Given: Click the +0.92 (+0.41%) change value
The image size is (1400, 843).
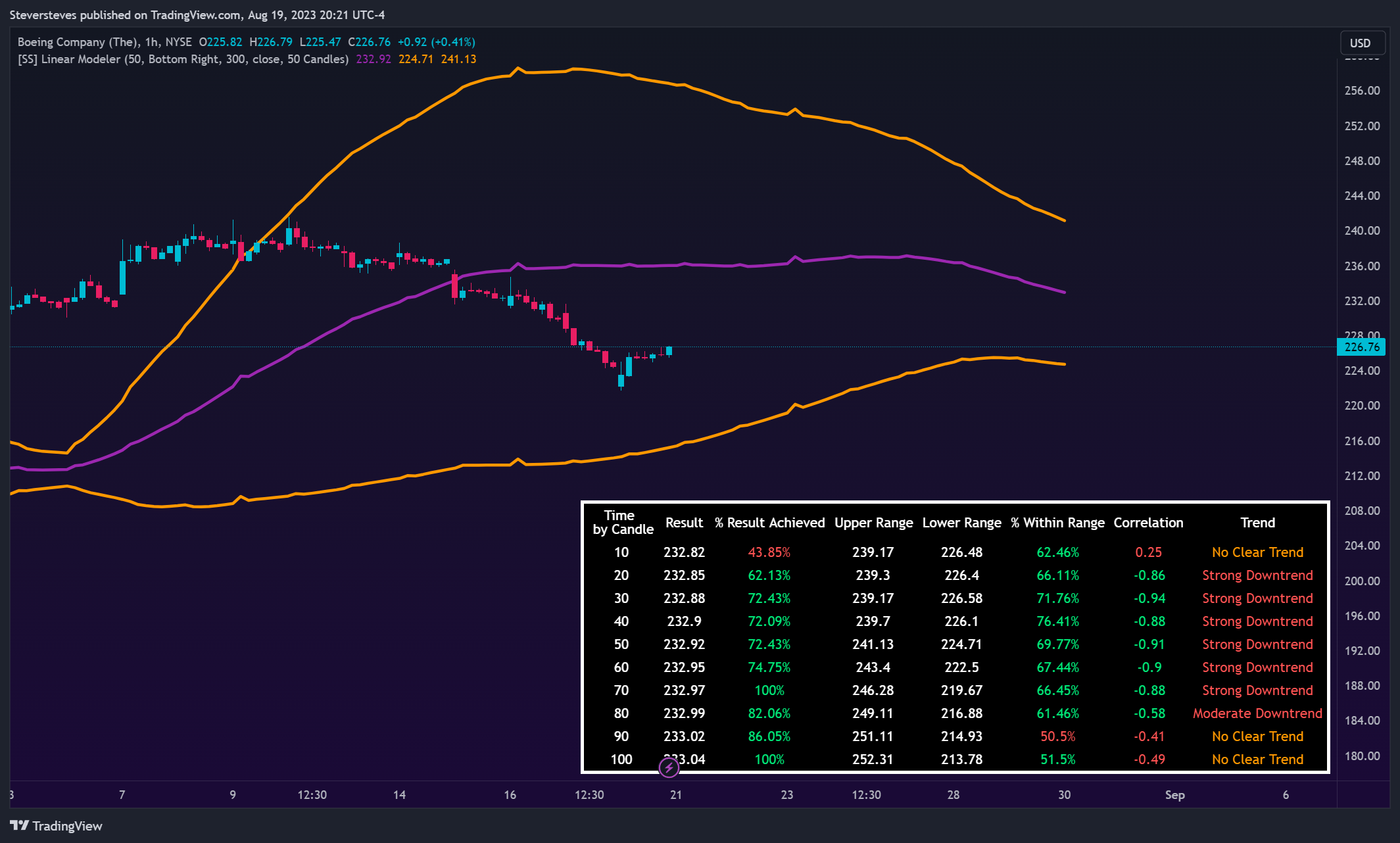Looking at the screenshot, I should point(436,42).
